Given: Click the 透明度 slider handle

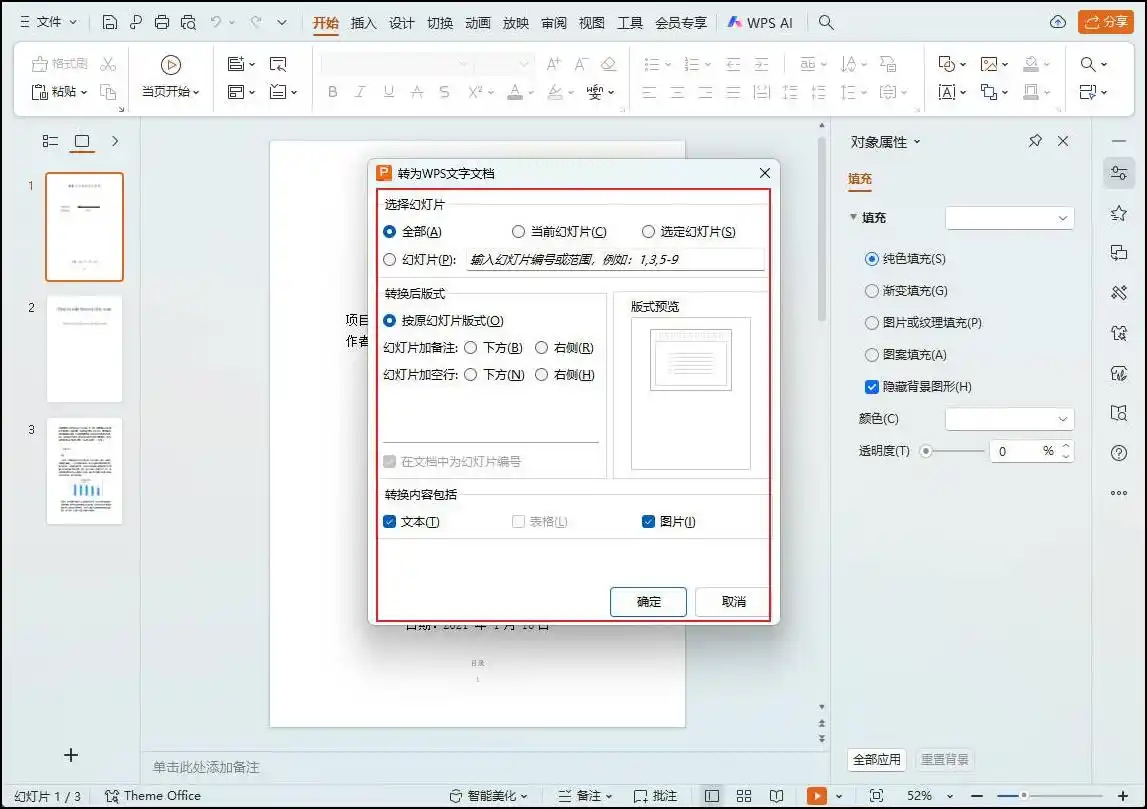Looking at the screenshot, I should point(926,451).
